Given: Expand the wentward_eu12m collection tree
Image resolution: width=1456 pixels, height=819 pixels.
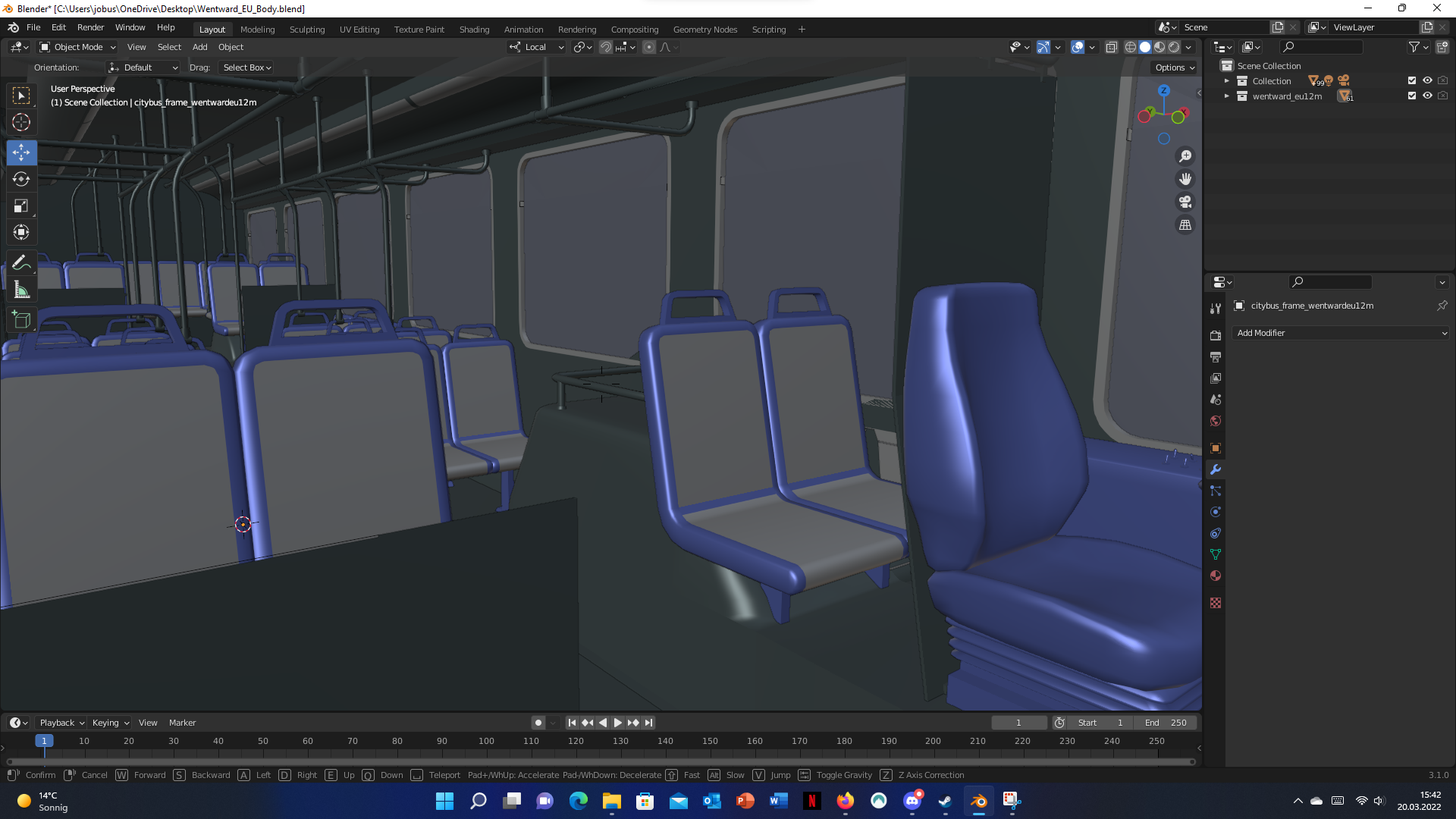Looking at the screenshot, I should (1226, 96).
